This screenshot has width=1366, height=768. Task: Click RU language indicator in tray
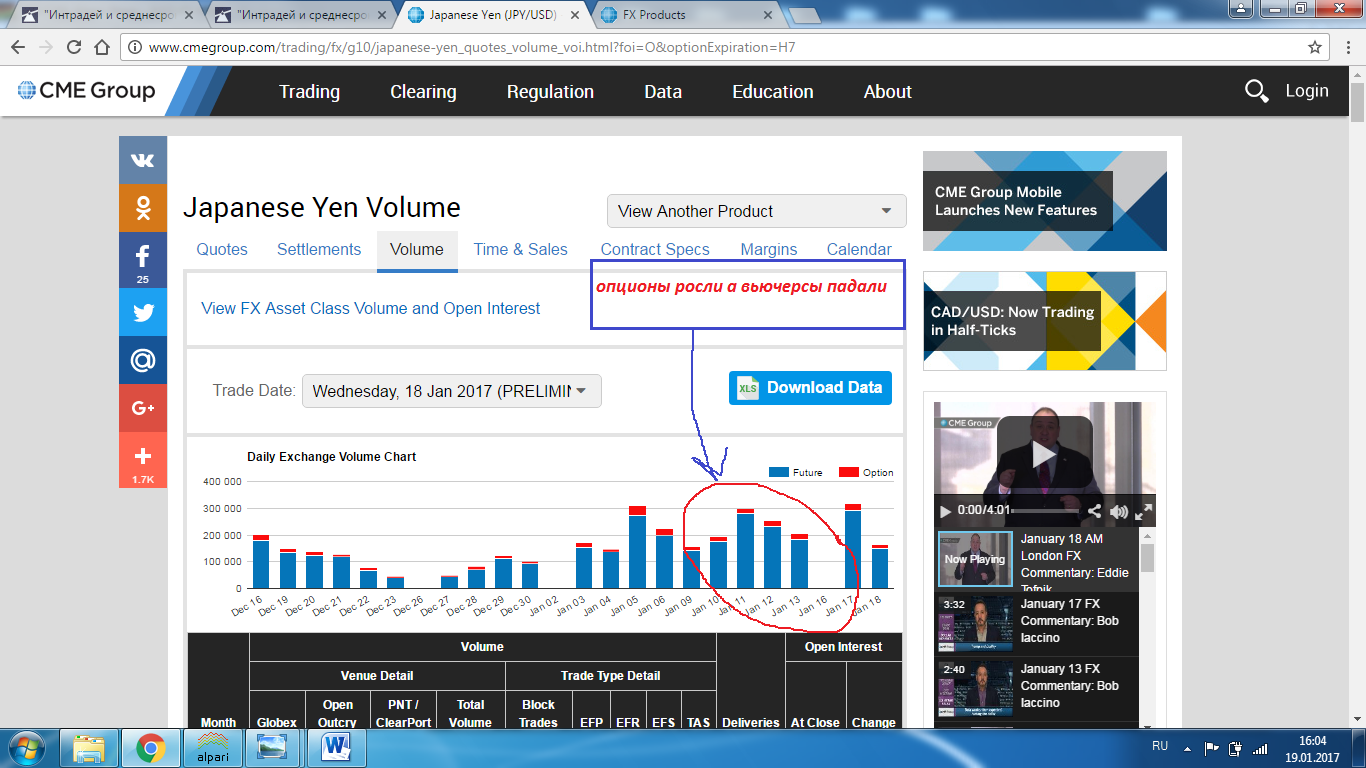[1160, 746]
